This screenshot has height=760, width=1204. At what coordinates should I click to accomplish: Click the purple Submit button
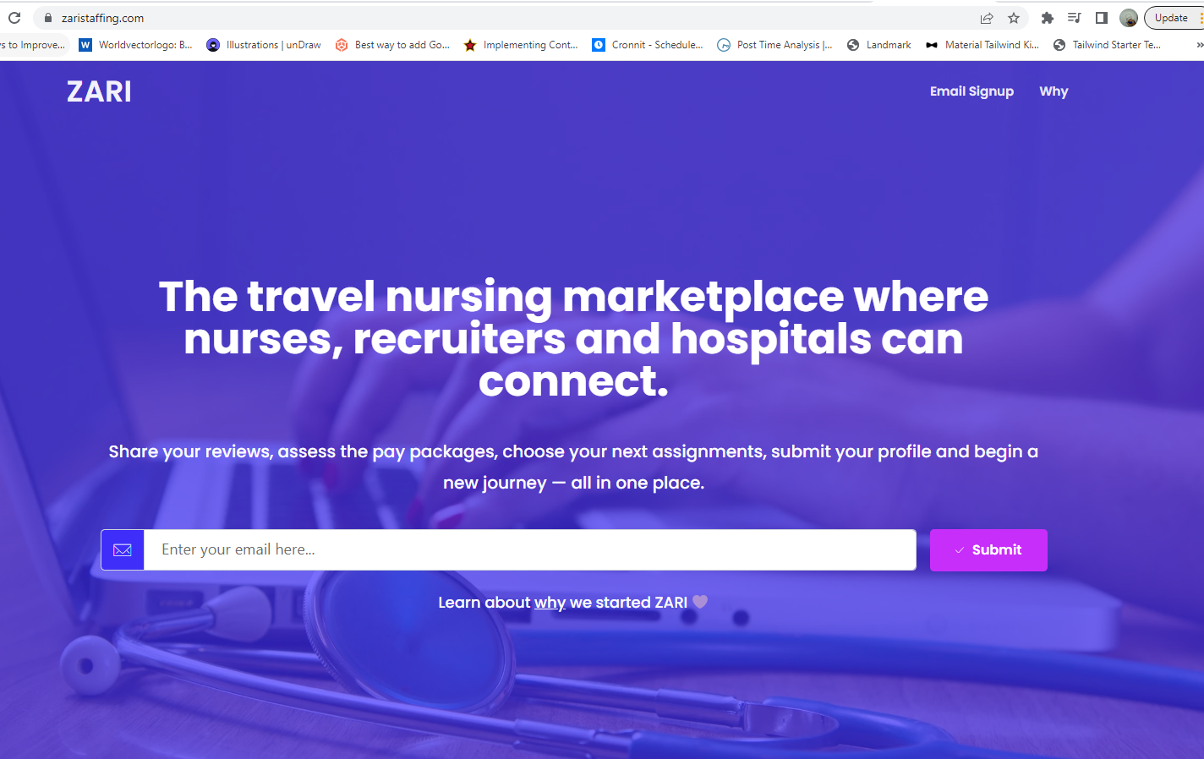point(989,550)
